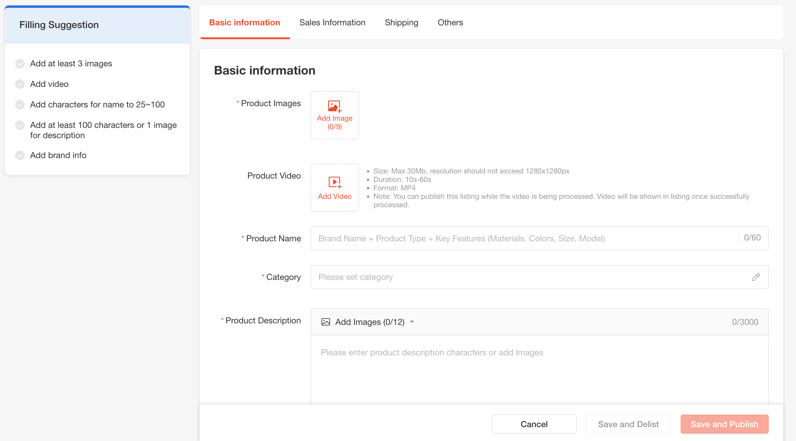The width and height of the screenshot is (796, 441).
Task: Click the Save and Publish button
Action: click(x=724, y=424)
